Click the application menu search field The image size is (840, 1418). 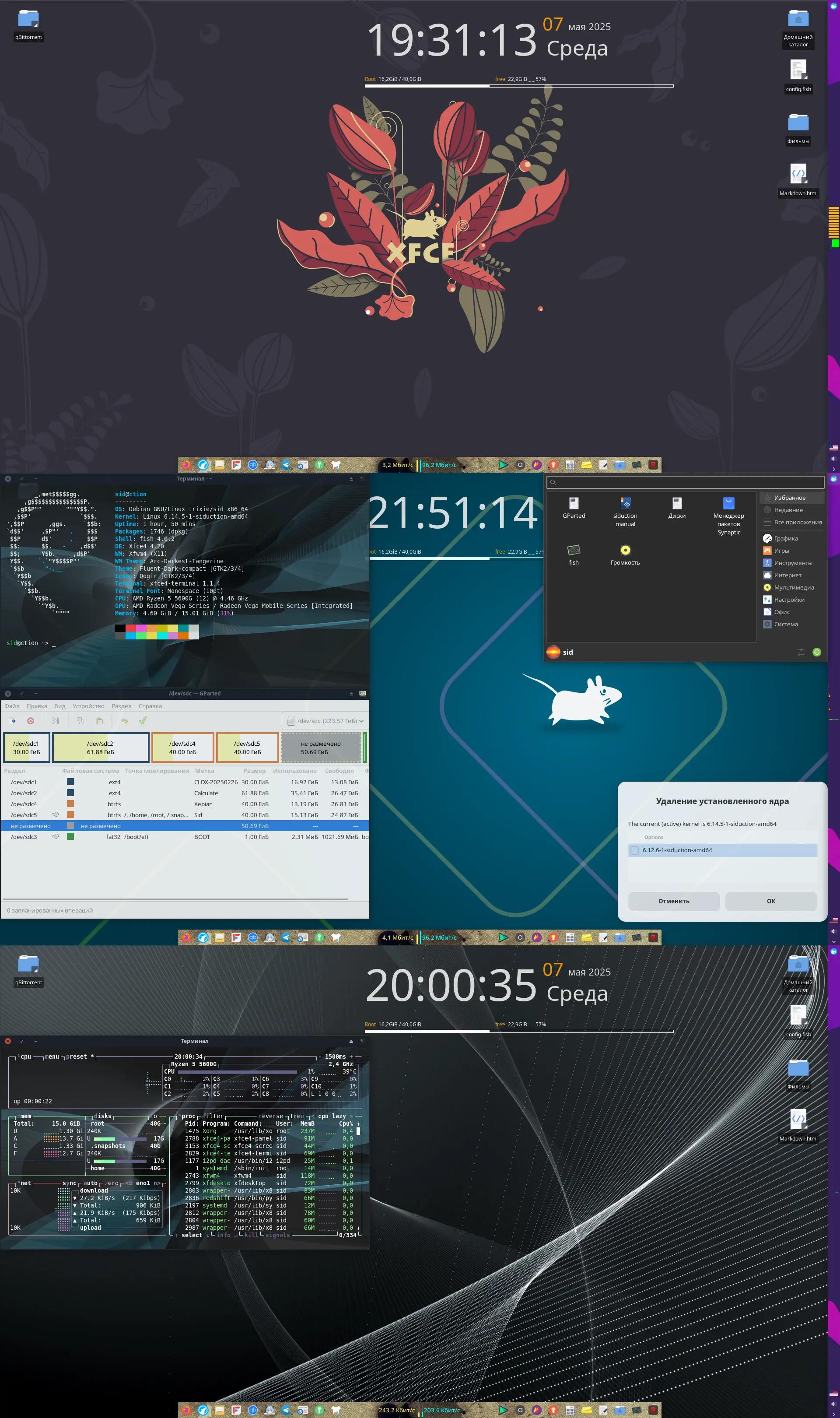pyautogui.click(x=685, y=482)
